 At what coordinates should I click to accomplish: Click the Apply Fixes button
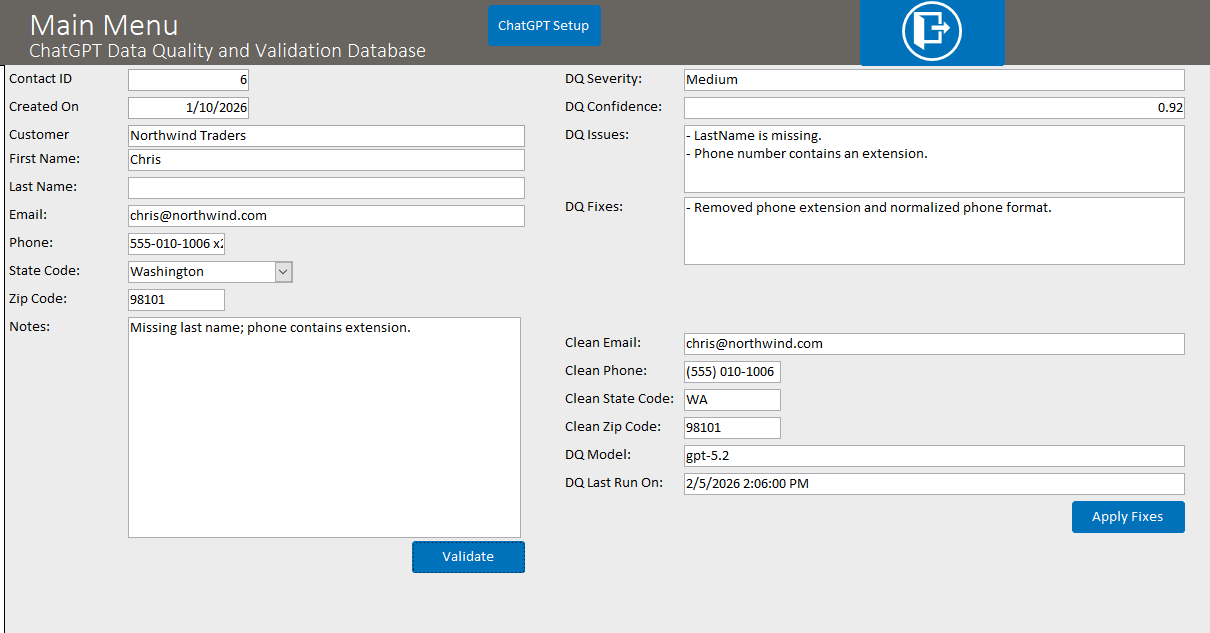click(x=1127, y=517)
